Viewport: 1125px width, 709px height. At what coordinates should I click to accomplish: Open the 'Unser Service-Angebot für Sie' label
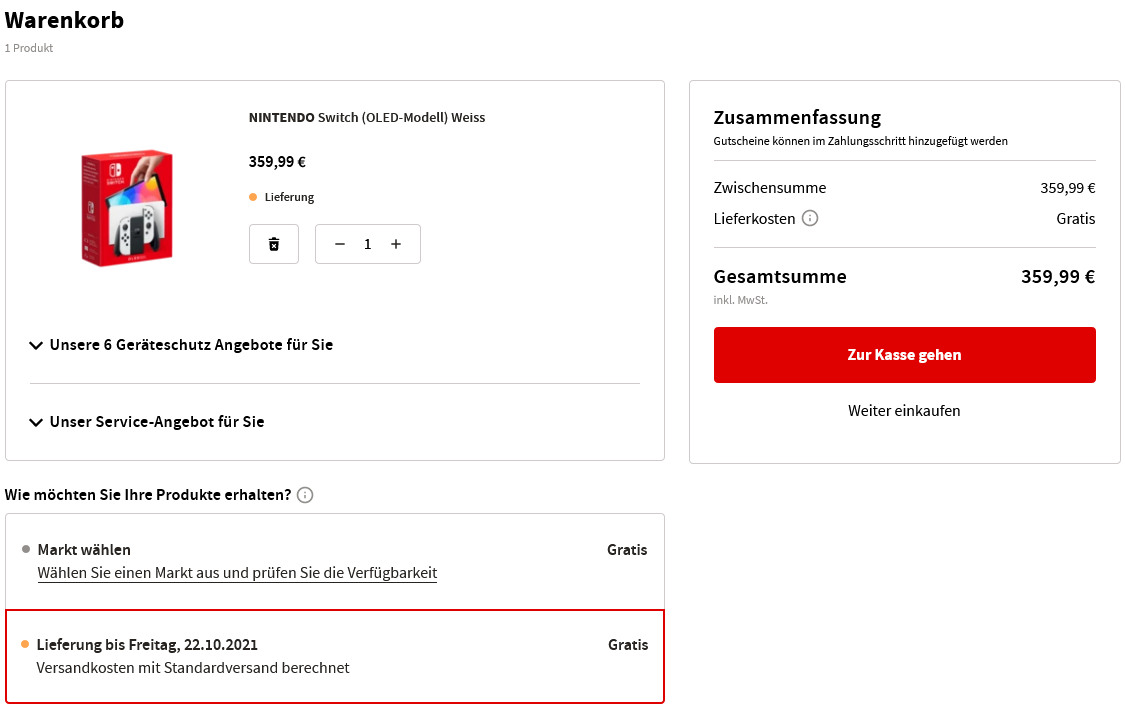tap(157, 422)
